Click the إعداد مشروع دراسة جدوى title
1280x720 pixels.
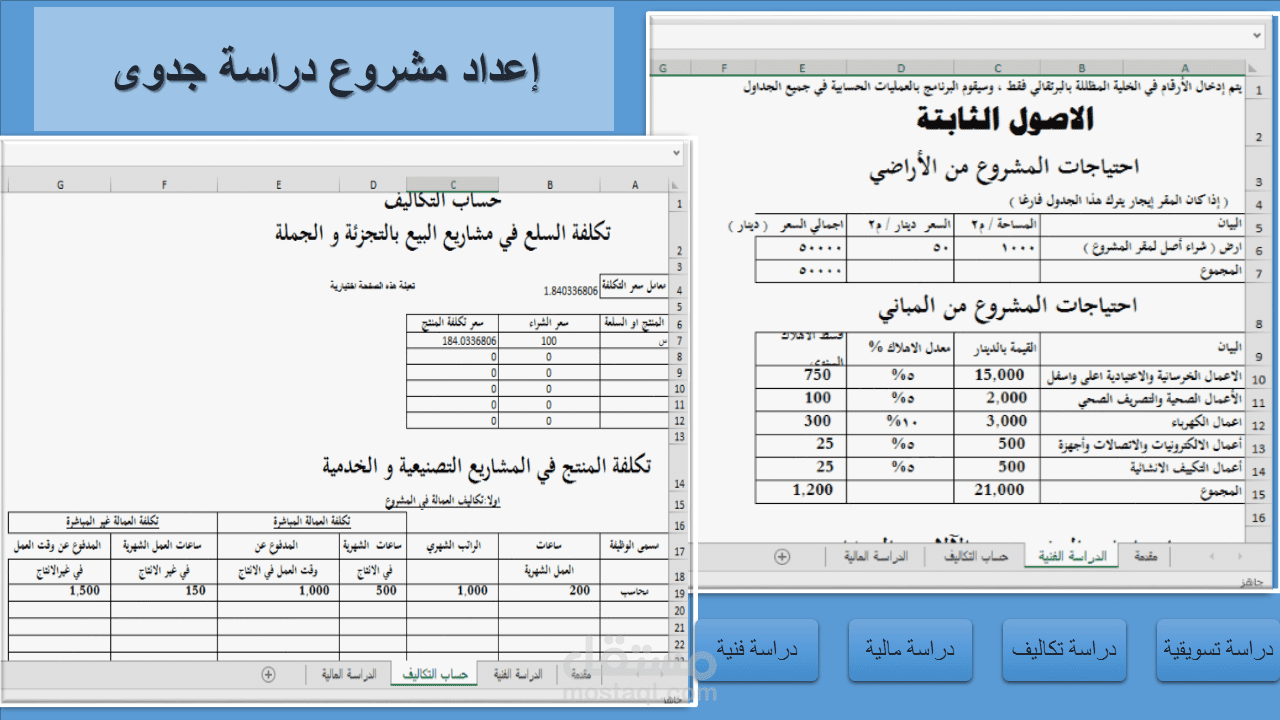tap(326, 70)
